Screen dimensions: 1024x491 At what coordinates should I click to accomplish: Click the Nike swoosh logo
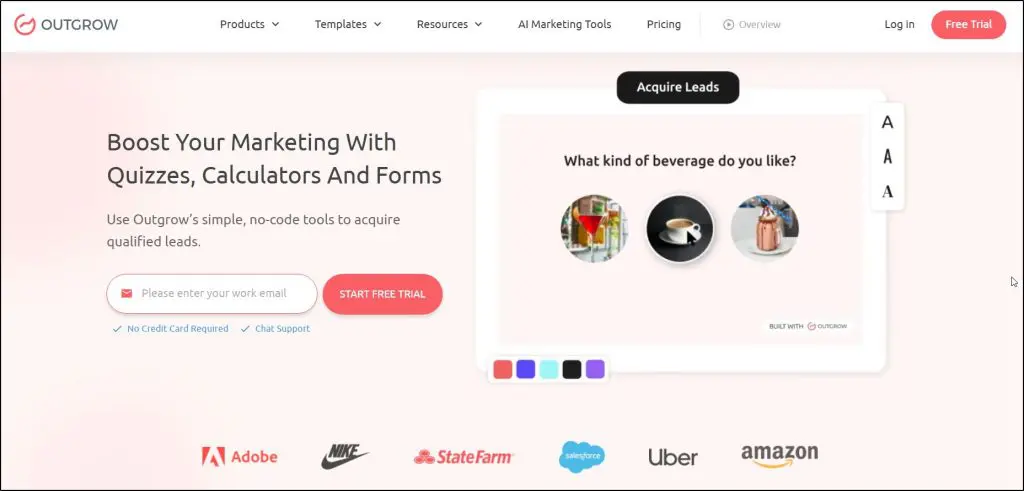point(345,456)
